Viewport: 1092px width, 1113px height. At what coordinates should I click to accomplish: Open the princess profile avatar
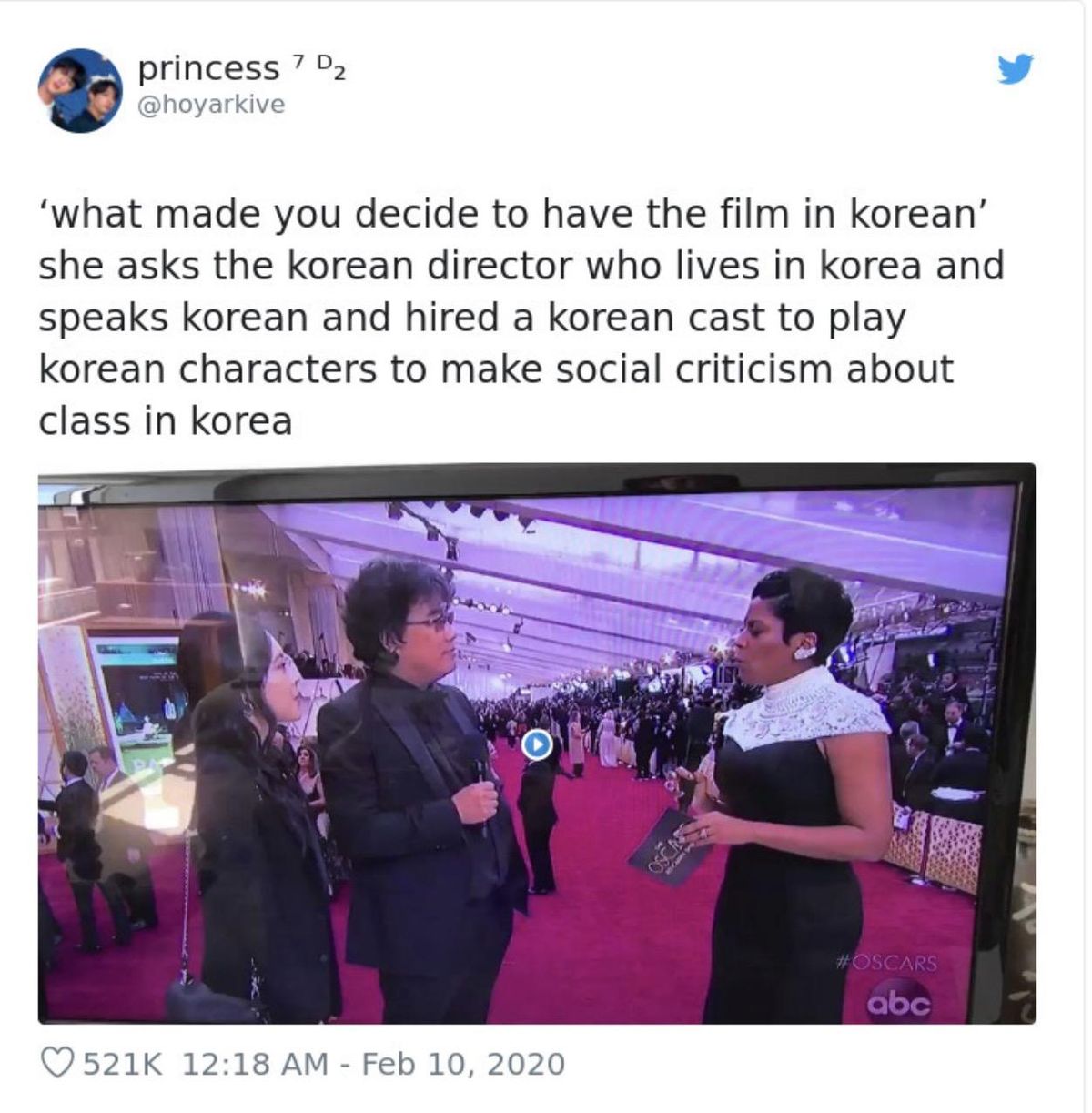coord(80,91)
